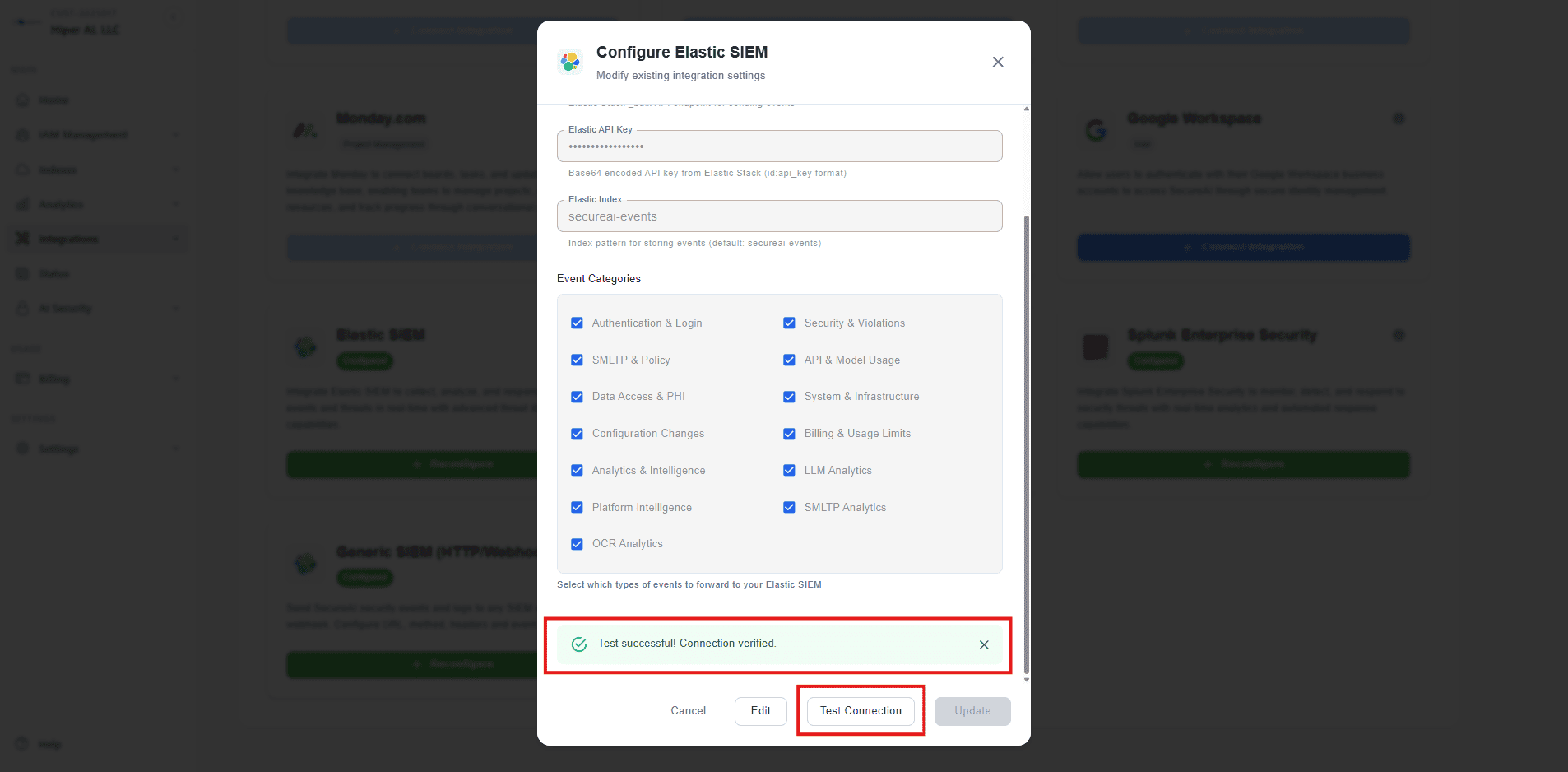This screenshot has width=1568, height=772.
Task: Toggle Analytics & Intelligence checkbox
Action: (x=577, y=471)
